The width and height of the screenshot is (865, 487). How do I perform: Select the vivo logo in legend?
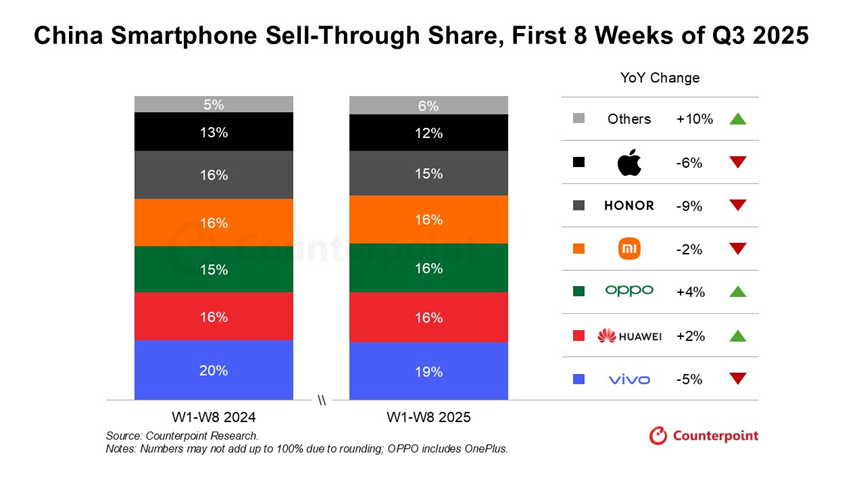(629, 379)
